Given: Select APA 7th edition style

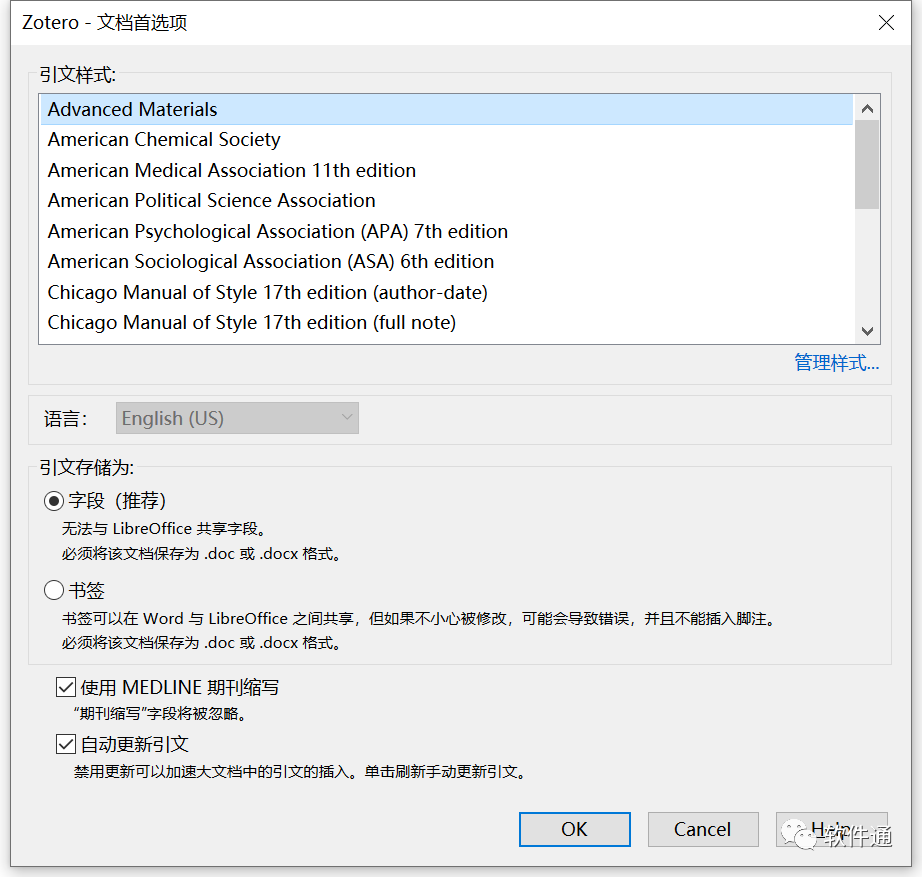Looking at the screenshot, I should (x=446, y=231).
